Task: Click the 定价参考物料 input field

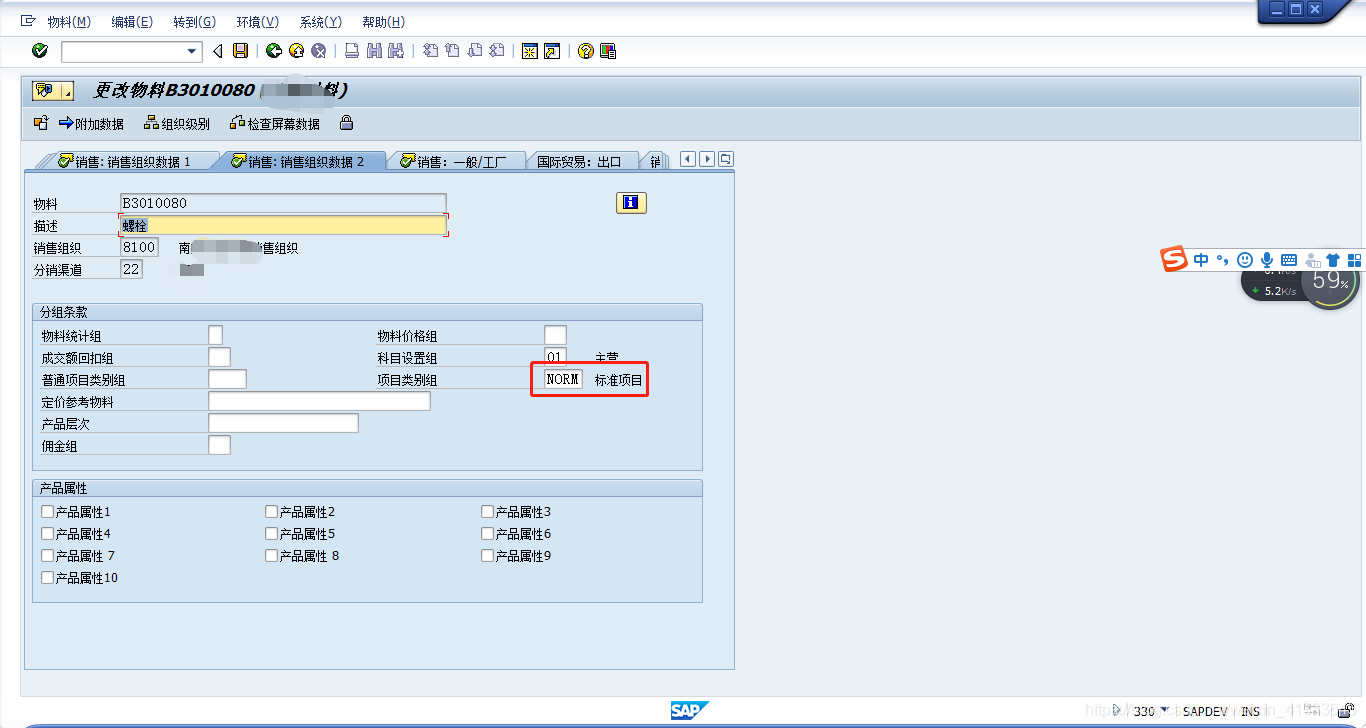Action: pyautogui.click(x=319, y=401)
